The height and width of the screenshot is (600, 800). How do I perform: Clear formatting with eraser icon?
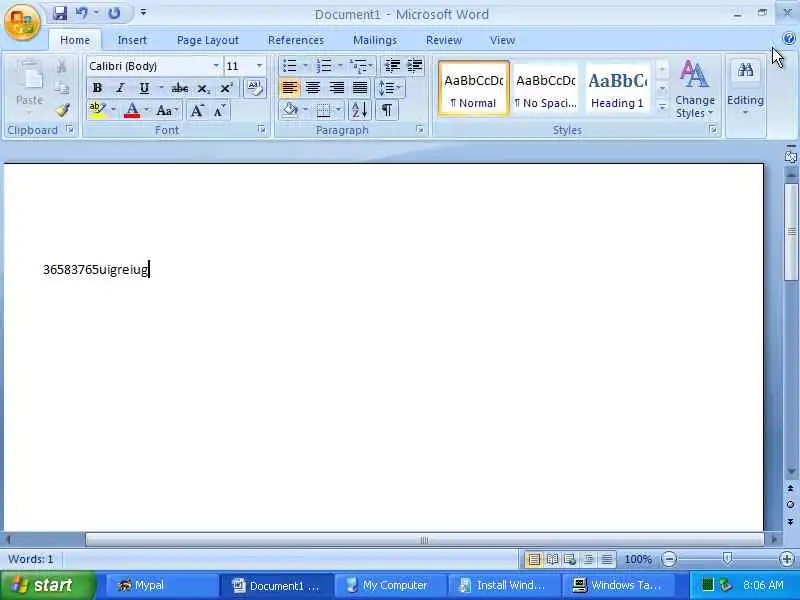pyautogui.click(x=255, y=88)
